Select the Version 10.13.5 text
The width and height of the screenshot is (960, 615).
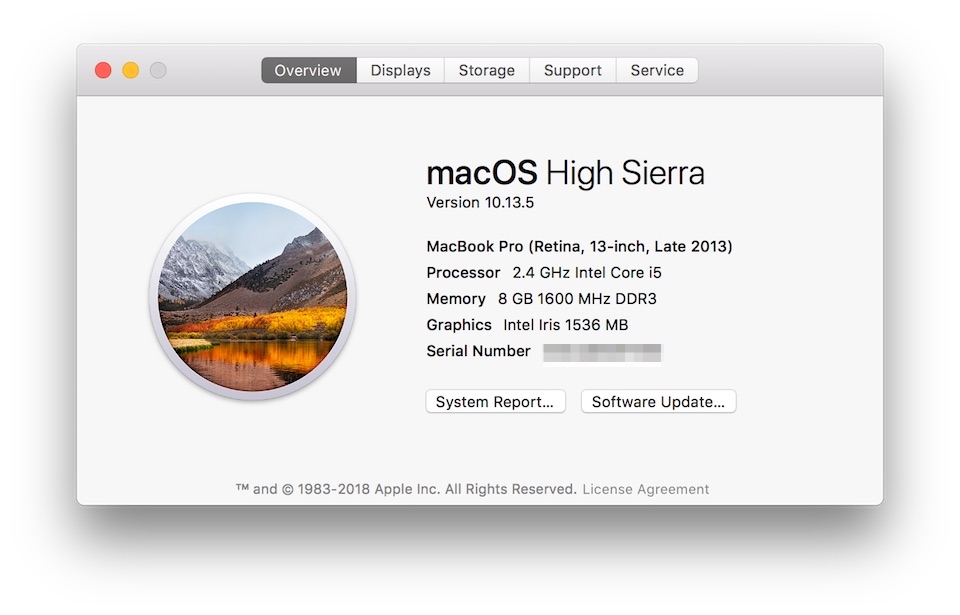pyautogui.click(x=481, y=202)
